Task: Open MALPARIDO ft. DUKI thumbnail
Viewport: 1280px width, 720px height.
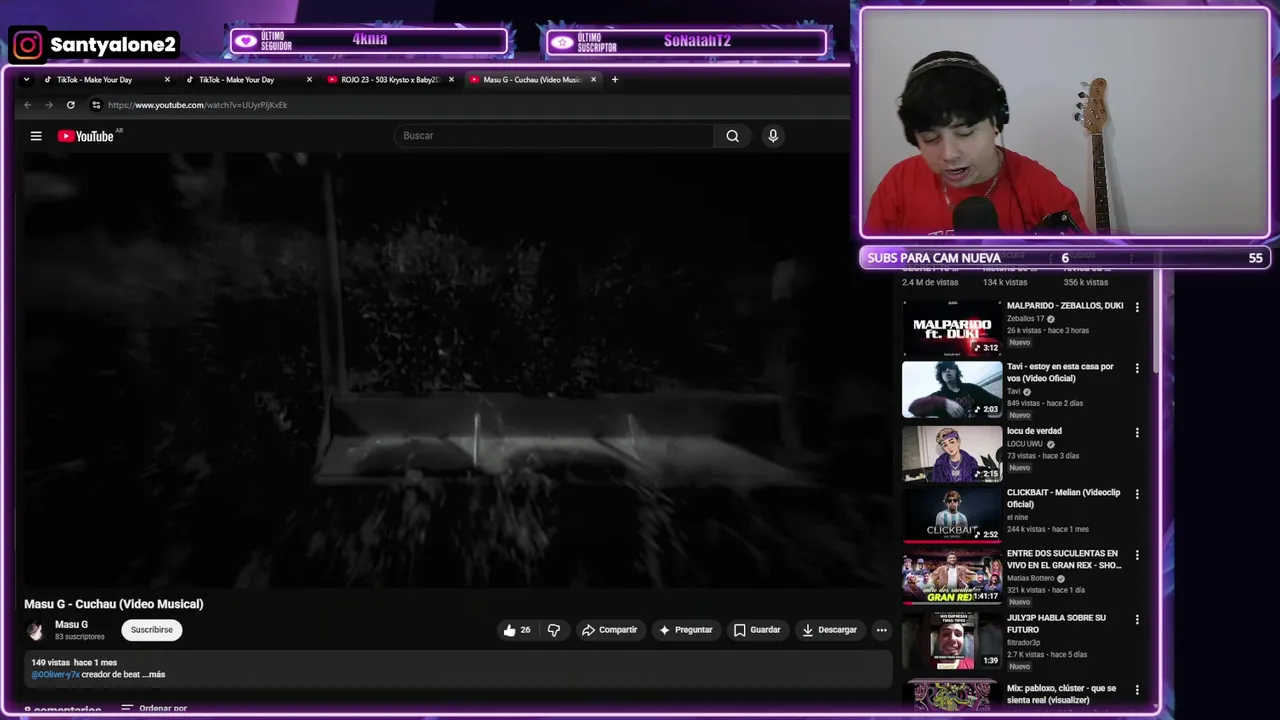Action: (x=952, y=329)
